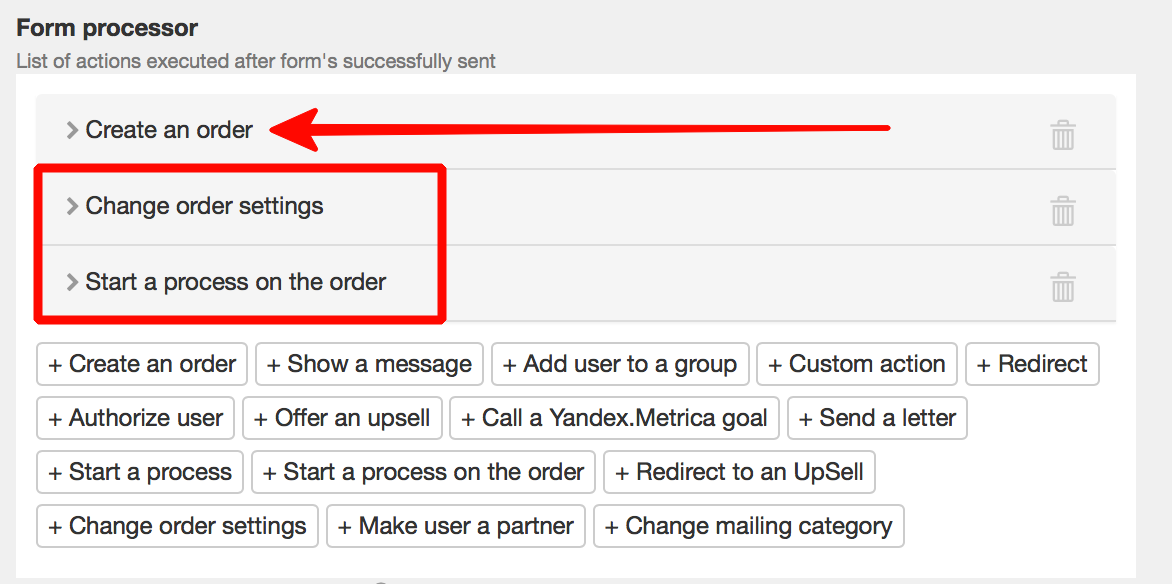
Task: Expand the Change order settings row chevron
Action: pos(72,206)
